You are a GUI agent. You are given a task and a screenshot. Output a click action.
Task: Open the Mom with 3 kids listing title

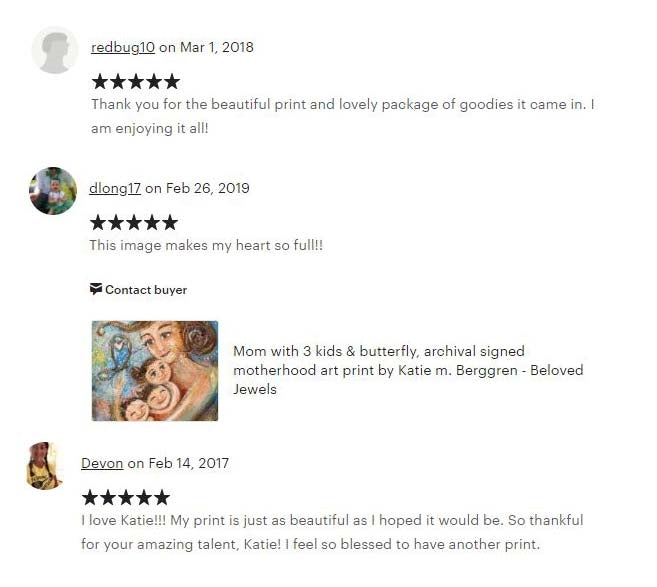[x=408, y=370]
